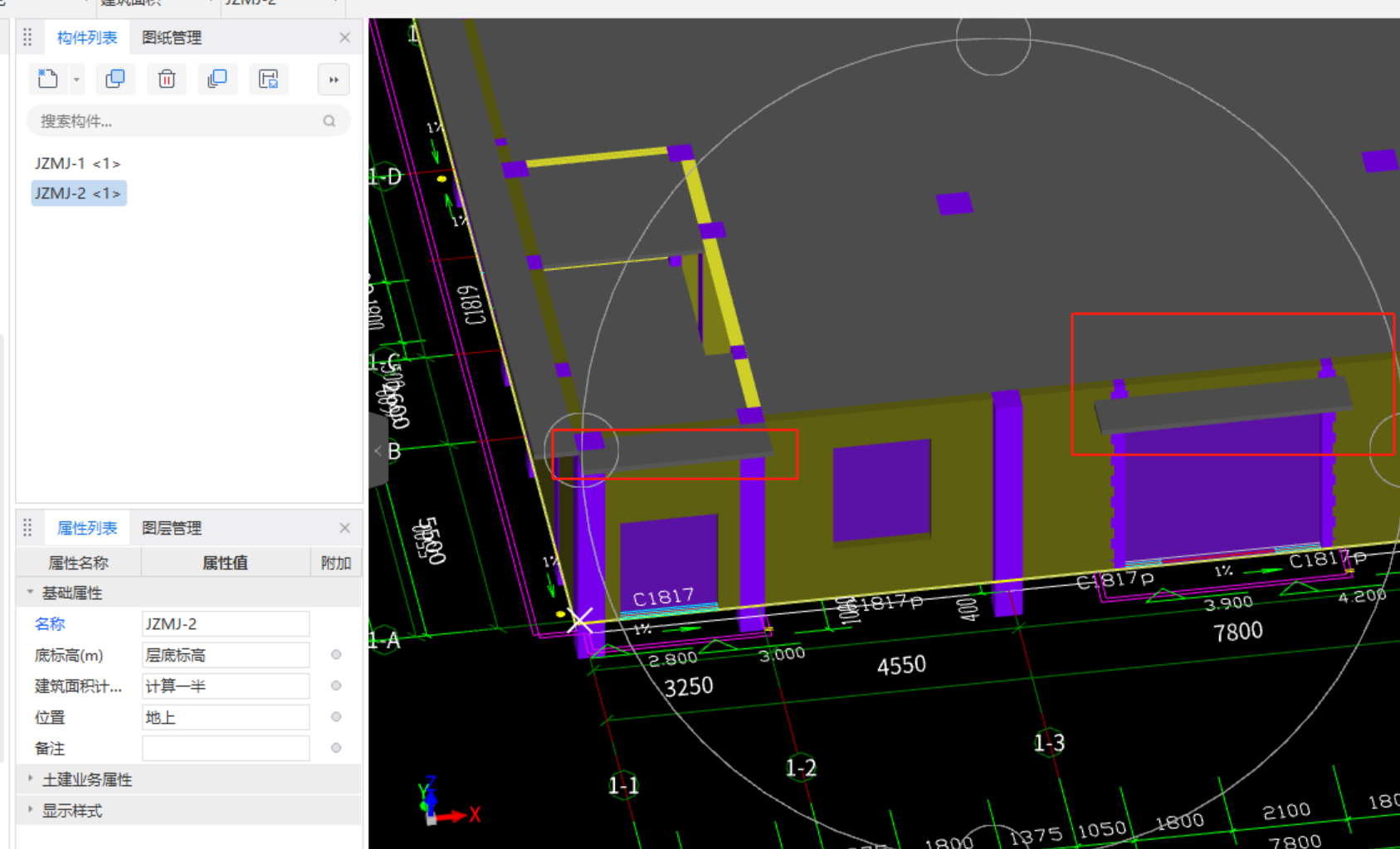This screenshot has height=849, width=1400.
Task: Toggle the 附加 option for 位置
Action: (336, 716)
